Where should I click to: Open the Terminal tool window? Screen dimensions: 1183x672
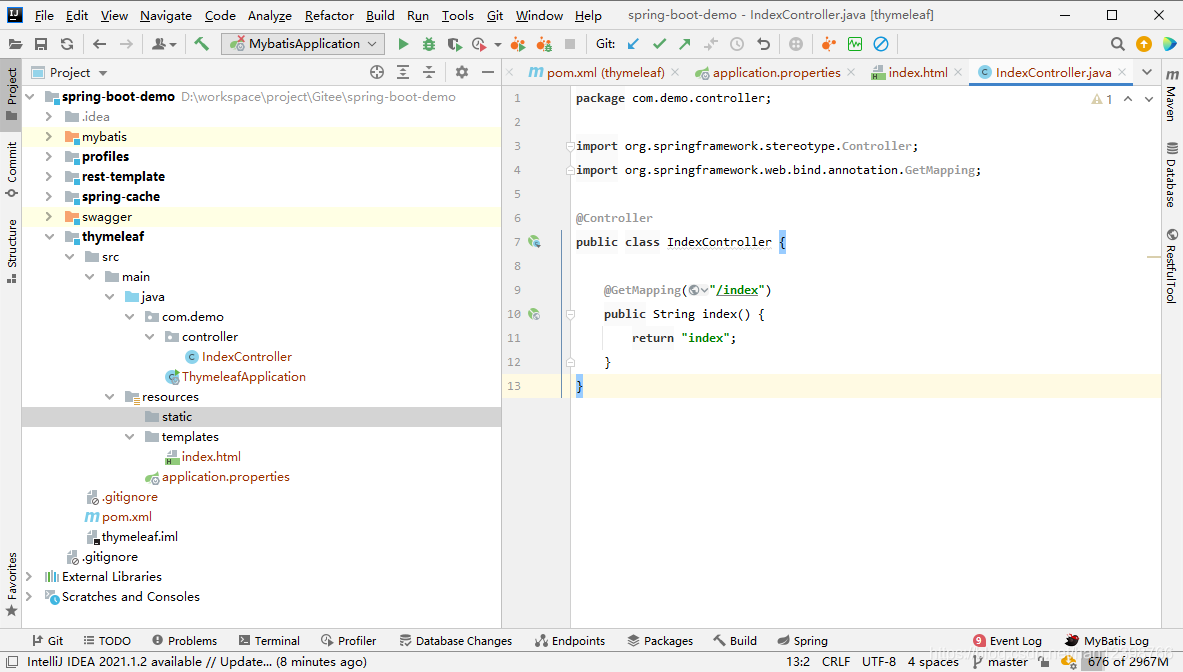pos(269,640)
